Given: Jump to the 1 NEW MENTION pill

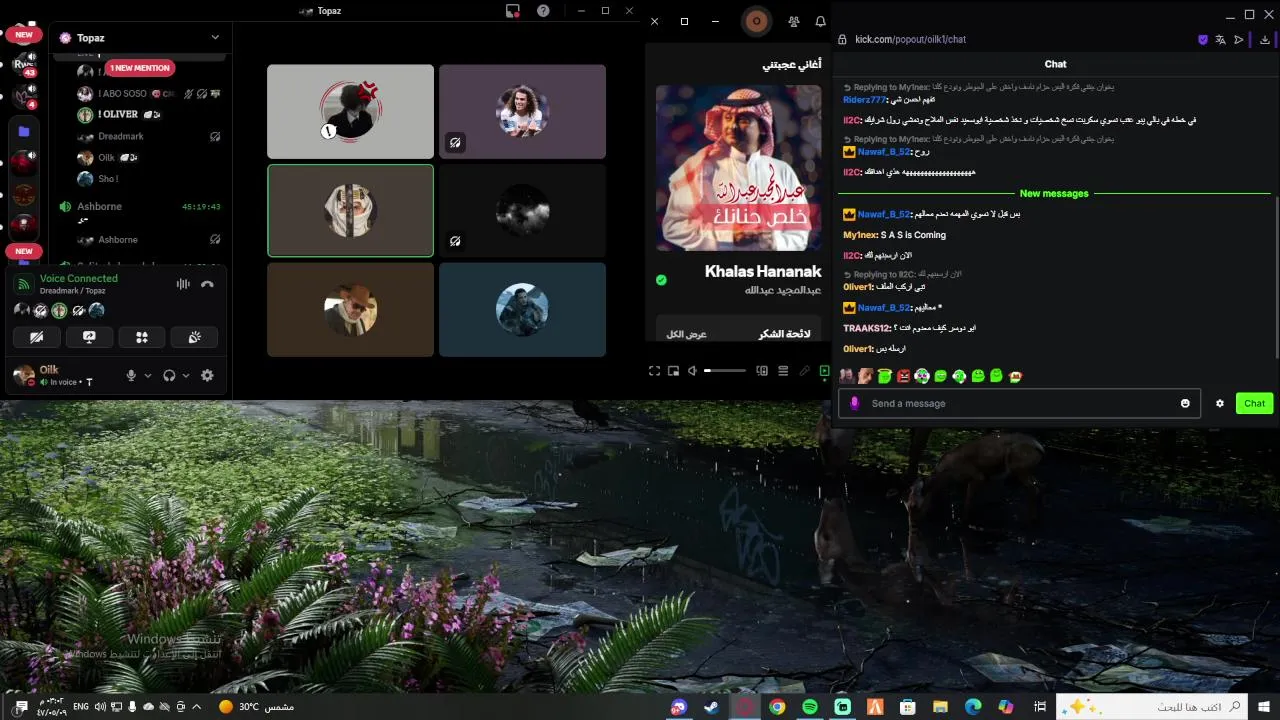Looking at the screenshot, I should click(139, 68).
